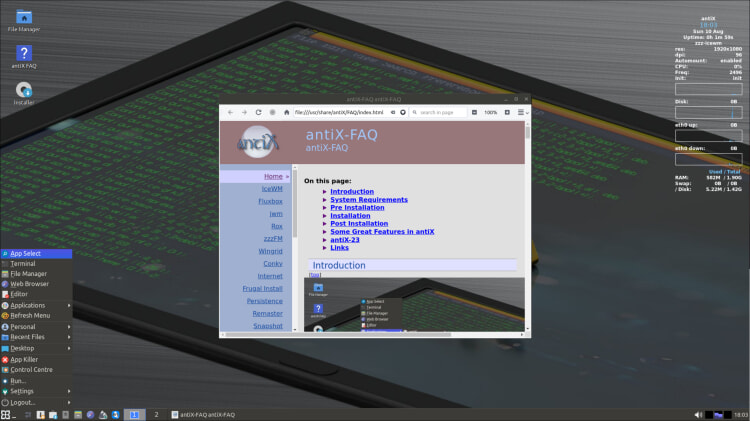
Task: Click the page vertical scrollbar
Action: point(528,226)
